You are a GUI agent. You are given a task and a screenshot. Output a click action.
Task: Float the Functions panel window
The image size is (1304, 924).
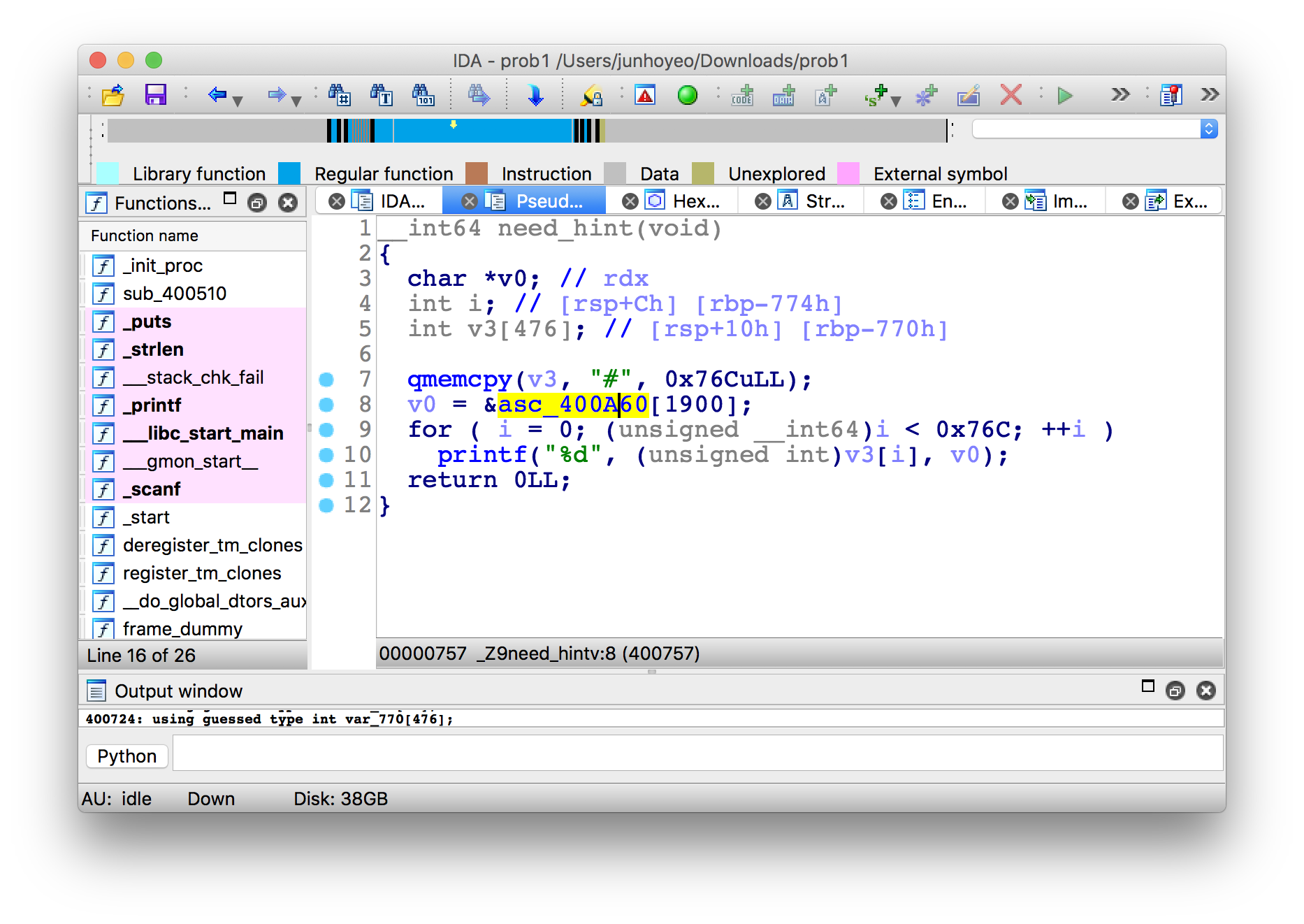[257, 203]
